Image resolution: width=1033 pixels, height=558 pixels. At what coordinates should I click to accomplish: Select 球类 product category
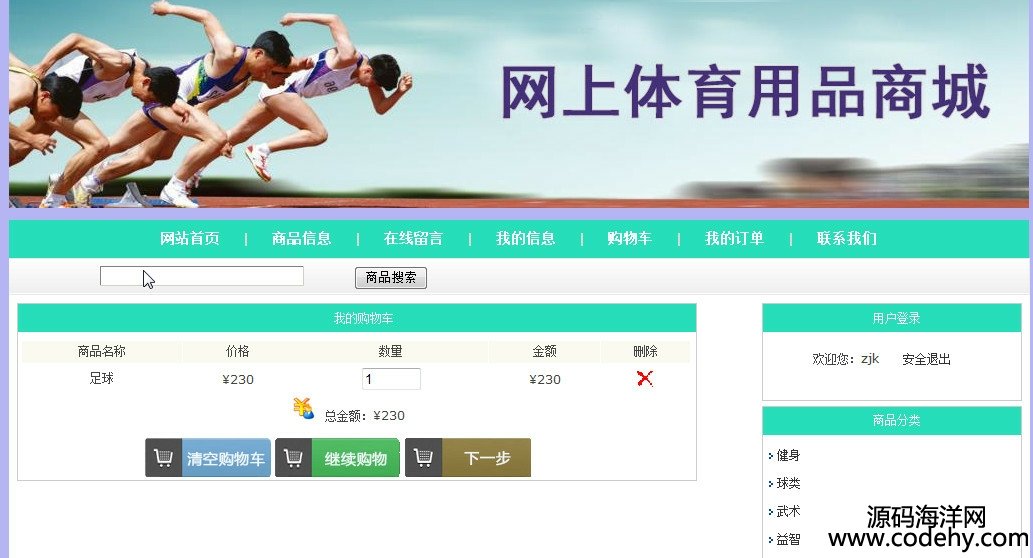788,484
